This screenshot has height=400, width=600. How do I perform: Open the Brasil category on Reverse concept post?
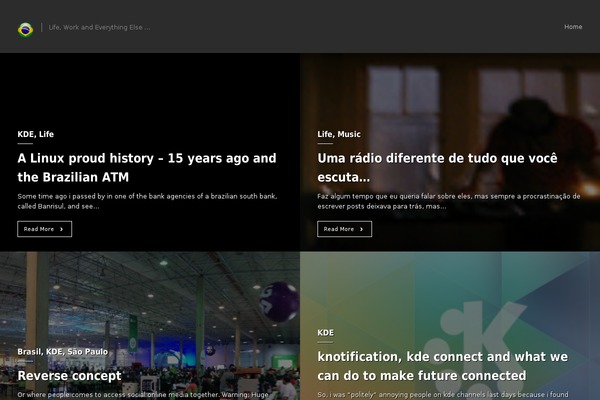pyautogui.click(x=29, y=352)
